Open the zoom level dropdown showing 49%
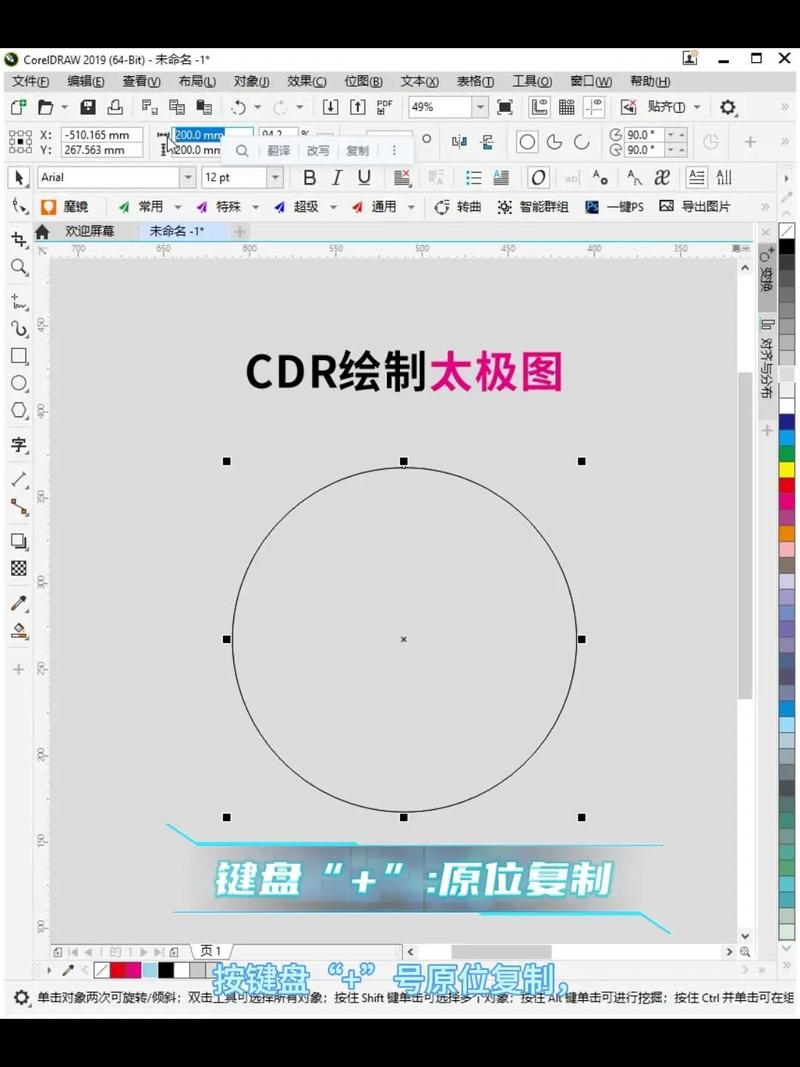Viewport: 800px width, 1067px height. (x=478, y=107)
